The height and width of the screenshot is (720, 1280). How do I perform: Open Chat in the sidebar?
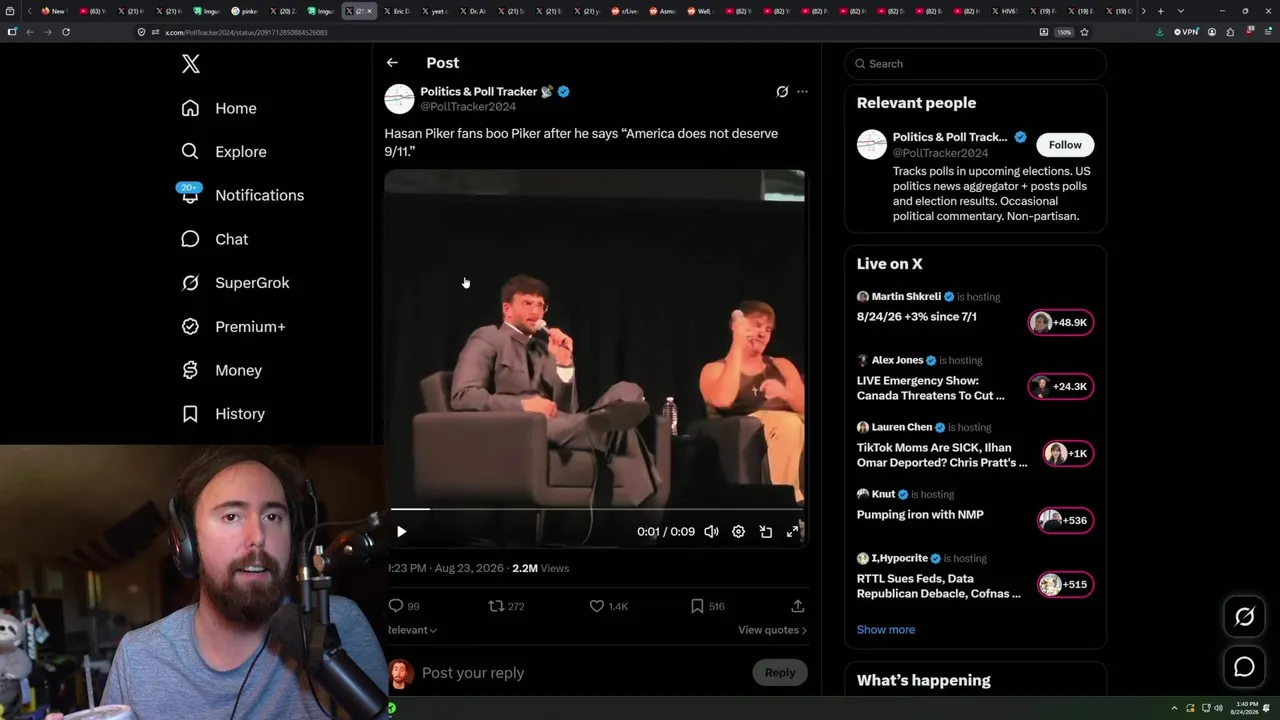tap(214, 239)
